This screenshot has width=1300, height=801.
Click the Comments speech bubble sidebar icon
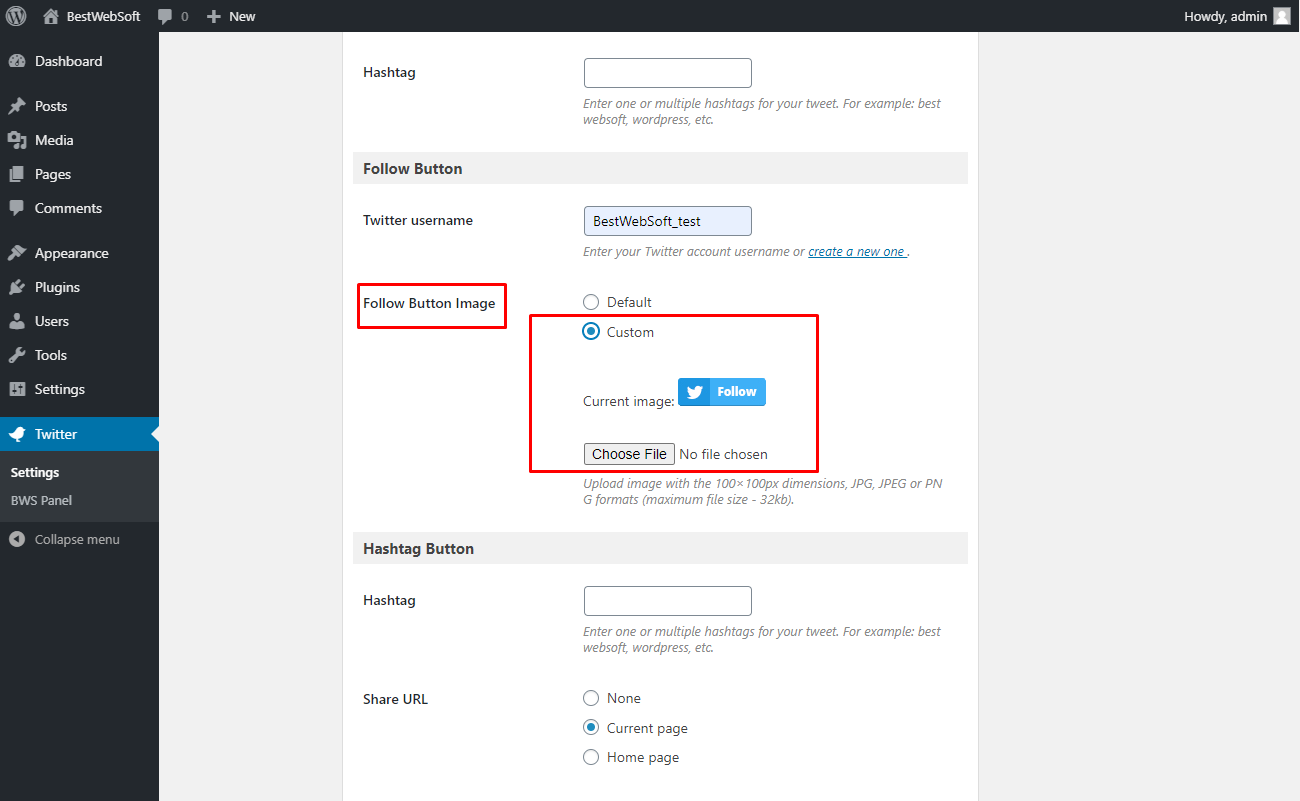17,208
